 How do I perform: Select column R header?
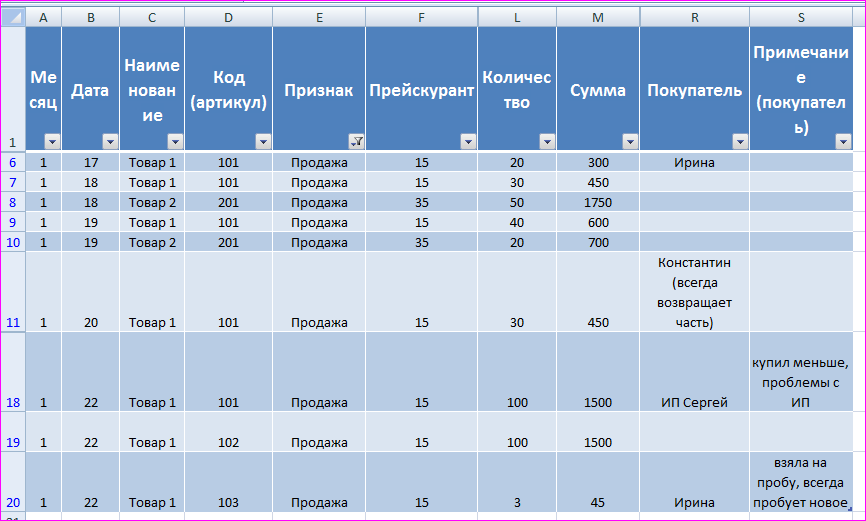(695, 18)
